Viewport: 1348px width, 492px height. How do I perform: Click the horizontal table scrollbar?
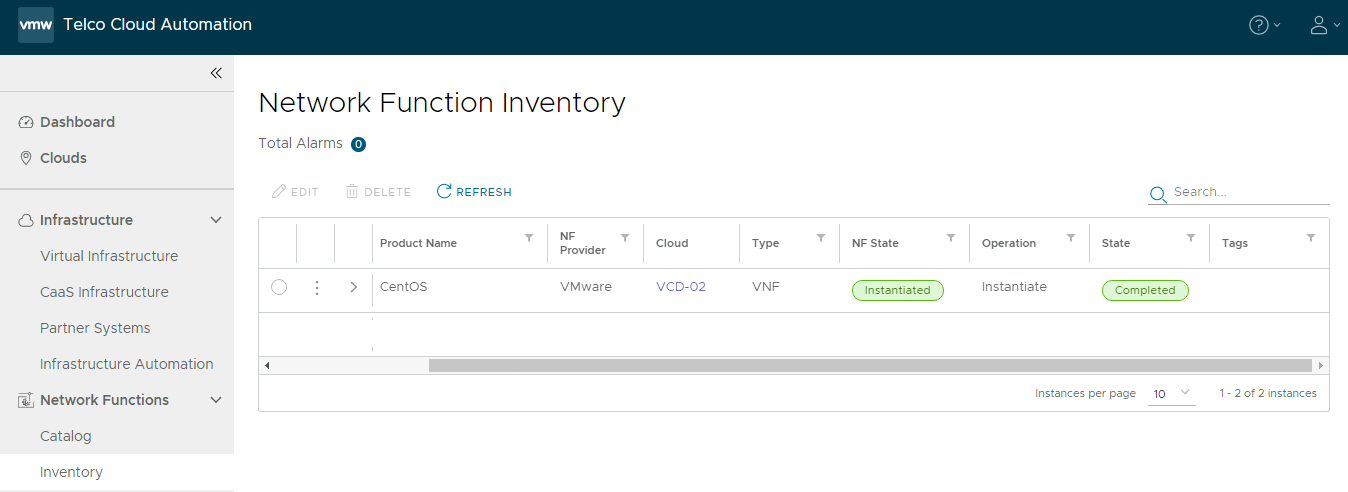869,366
